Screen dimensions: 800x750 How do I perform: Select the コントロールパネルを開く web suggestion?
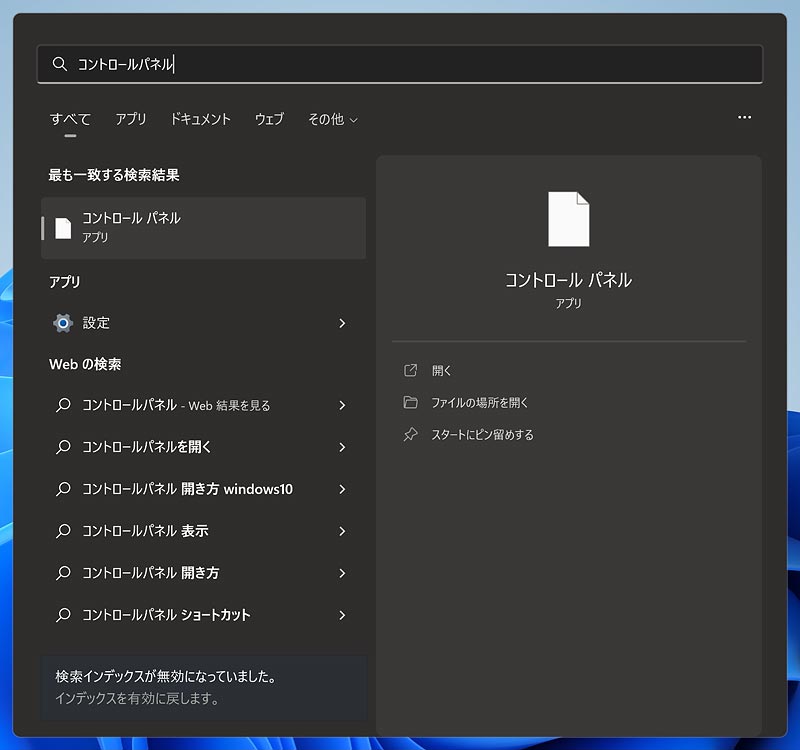(146, 447)
